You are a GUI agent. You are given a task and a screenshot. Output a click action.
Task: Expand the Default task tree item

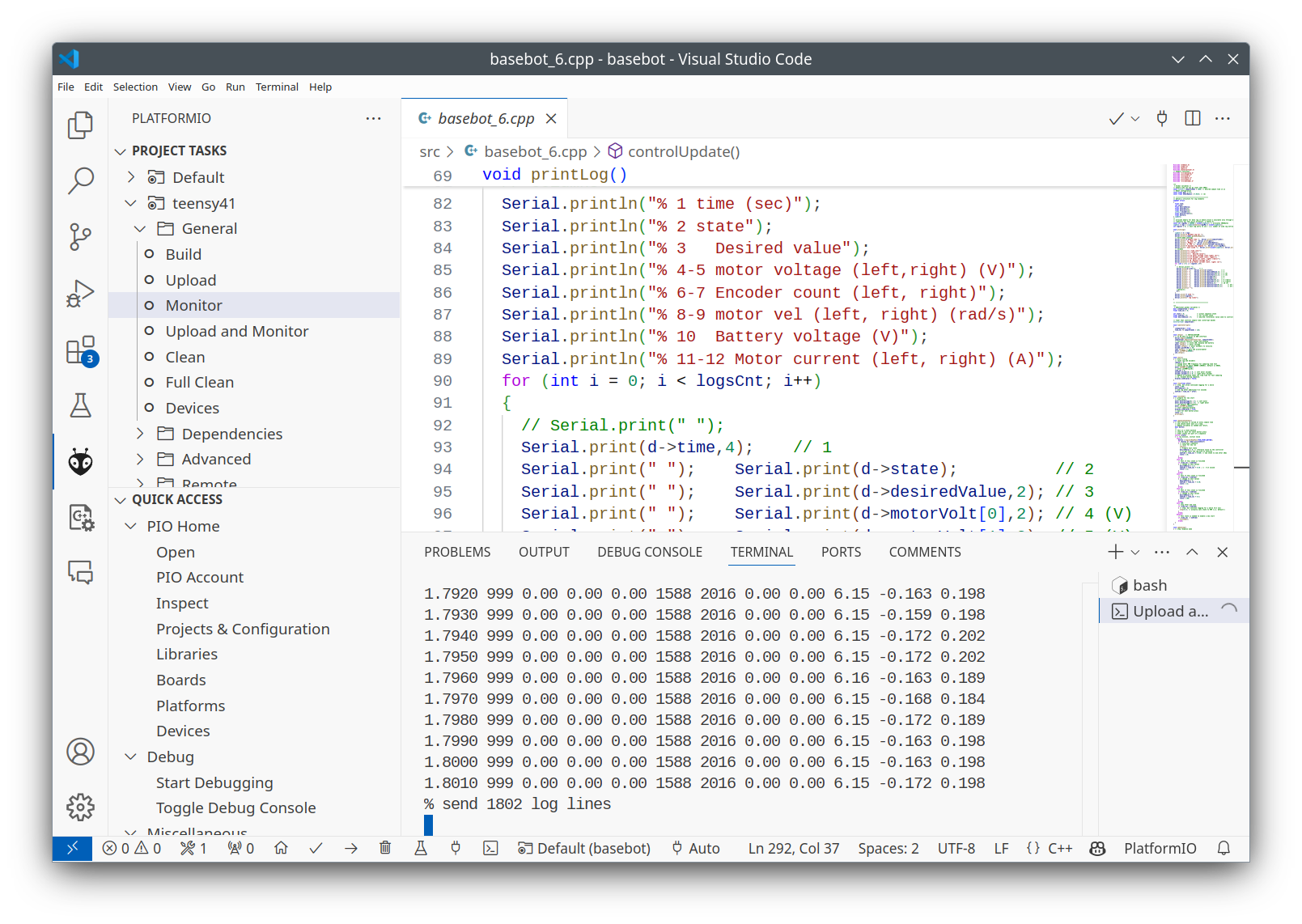(x=131, y=177)
